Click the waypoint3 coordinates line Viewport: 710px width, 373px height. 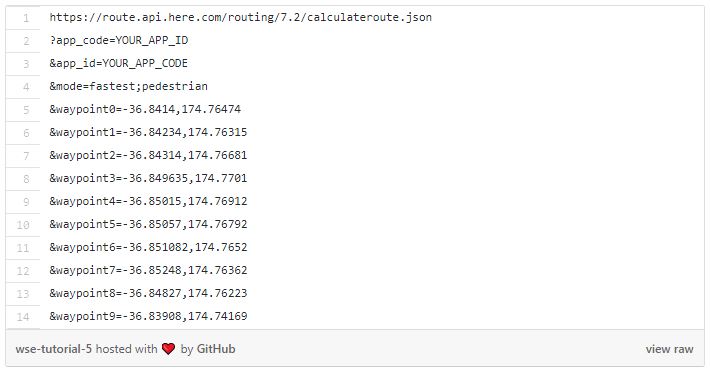click(148, 178)
